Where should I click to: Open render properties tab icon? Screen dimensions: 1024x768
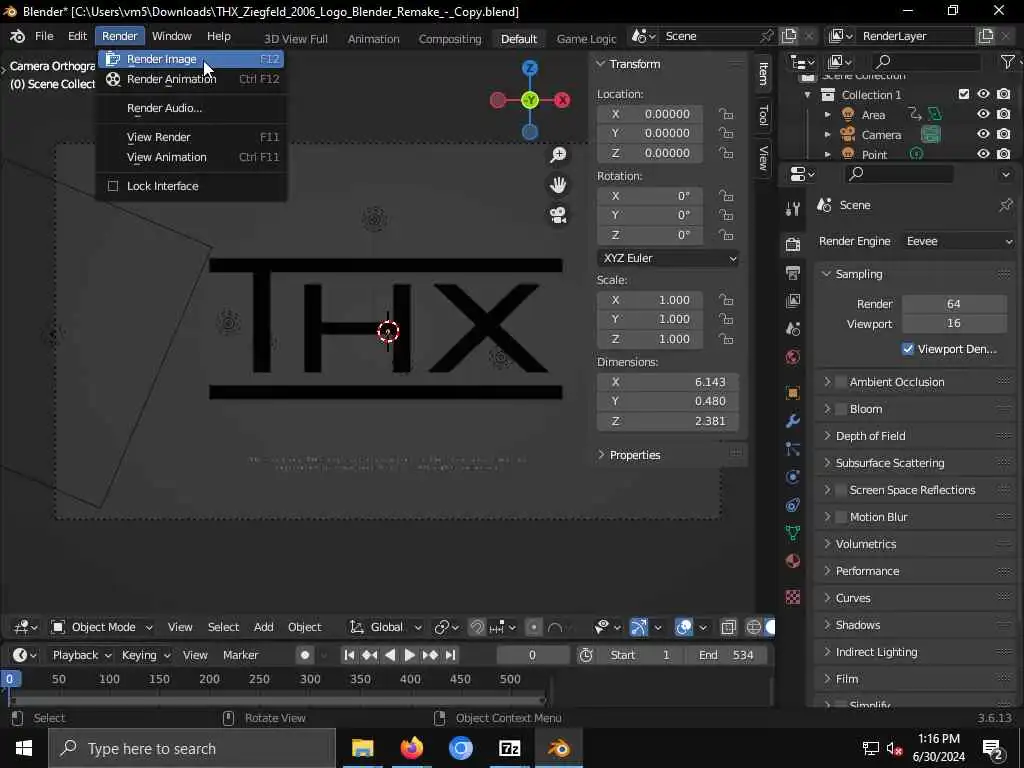click(793, 244)
